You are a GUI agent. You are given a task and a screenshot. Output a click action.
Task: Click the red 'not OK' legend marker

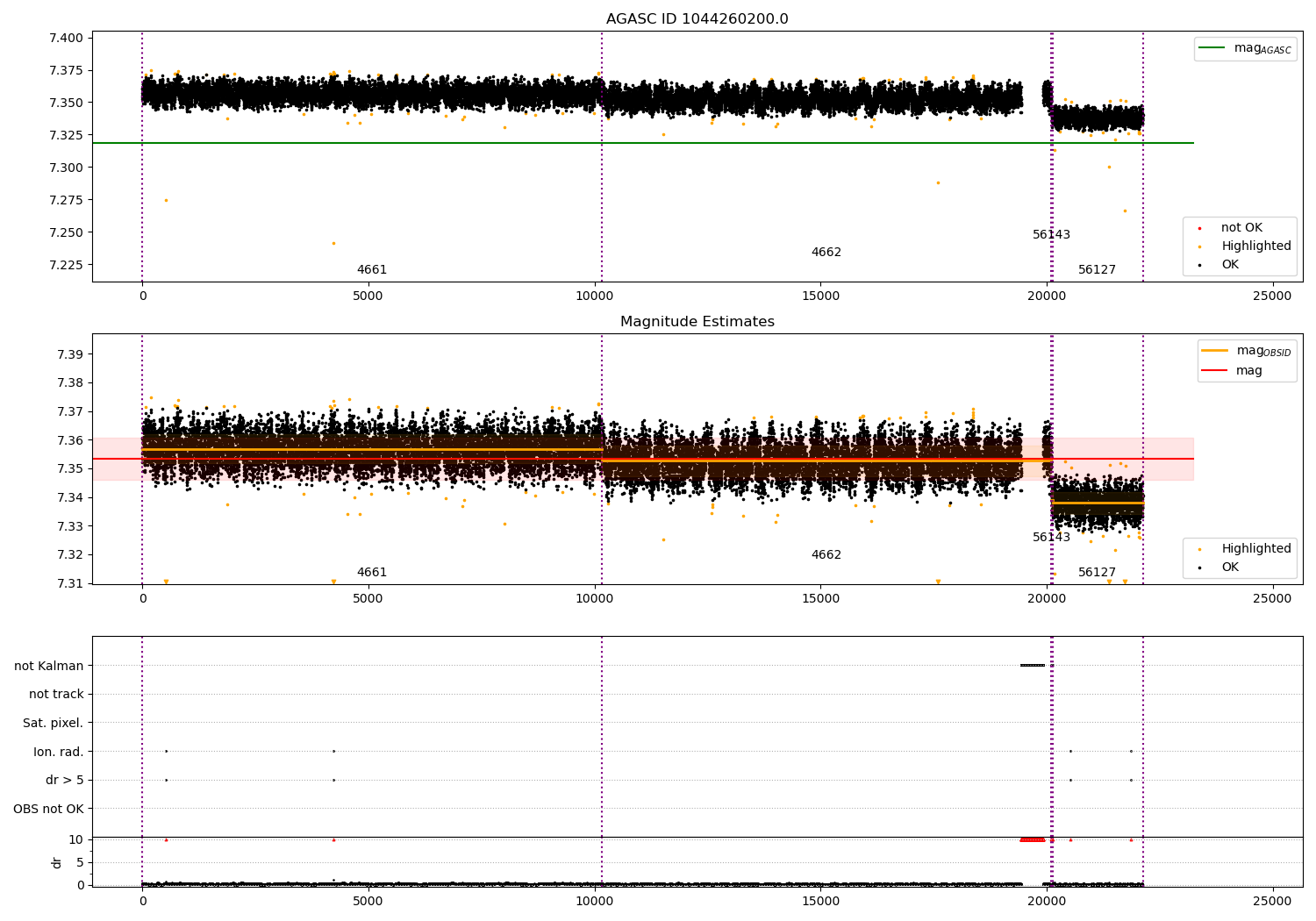(x=1199, y=228)
